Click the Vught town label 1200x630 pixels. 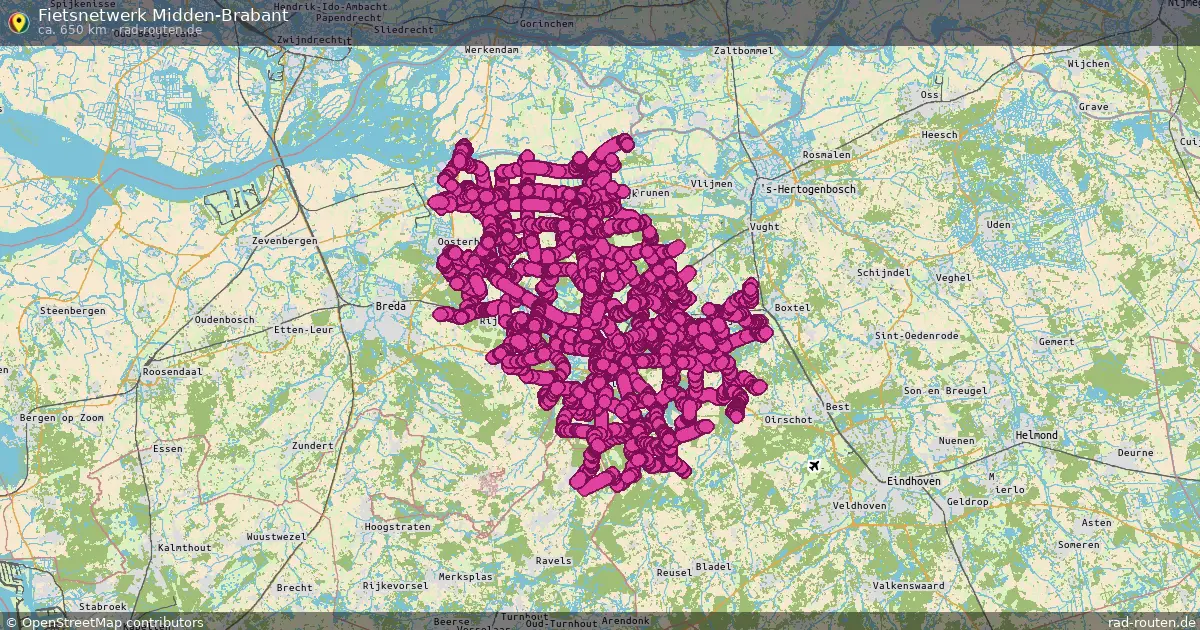[x=764, y=227]
